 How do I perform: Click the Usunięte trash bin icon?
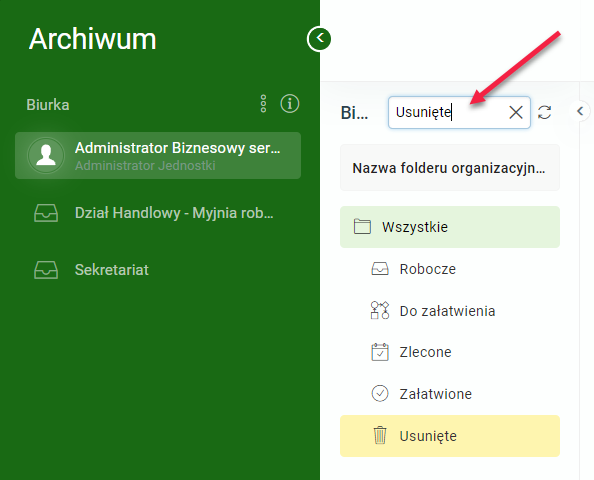pyautogui.click(x=380, y=435)
